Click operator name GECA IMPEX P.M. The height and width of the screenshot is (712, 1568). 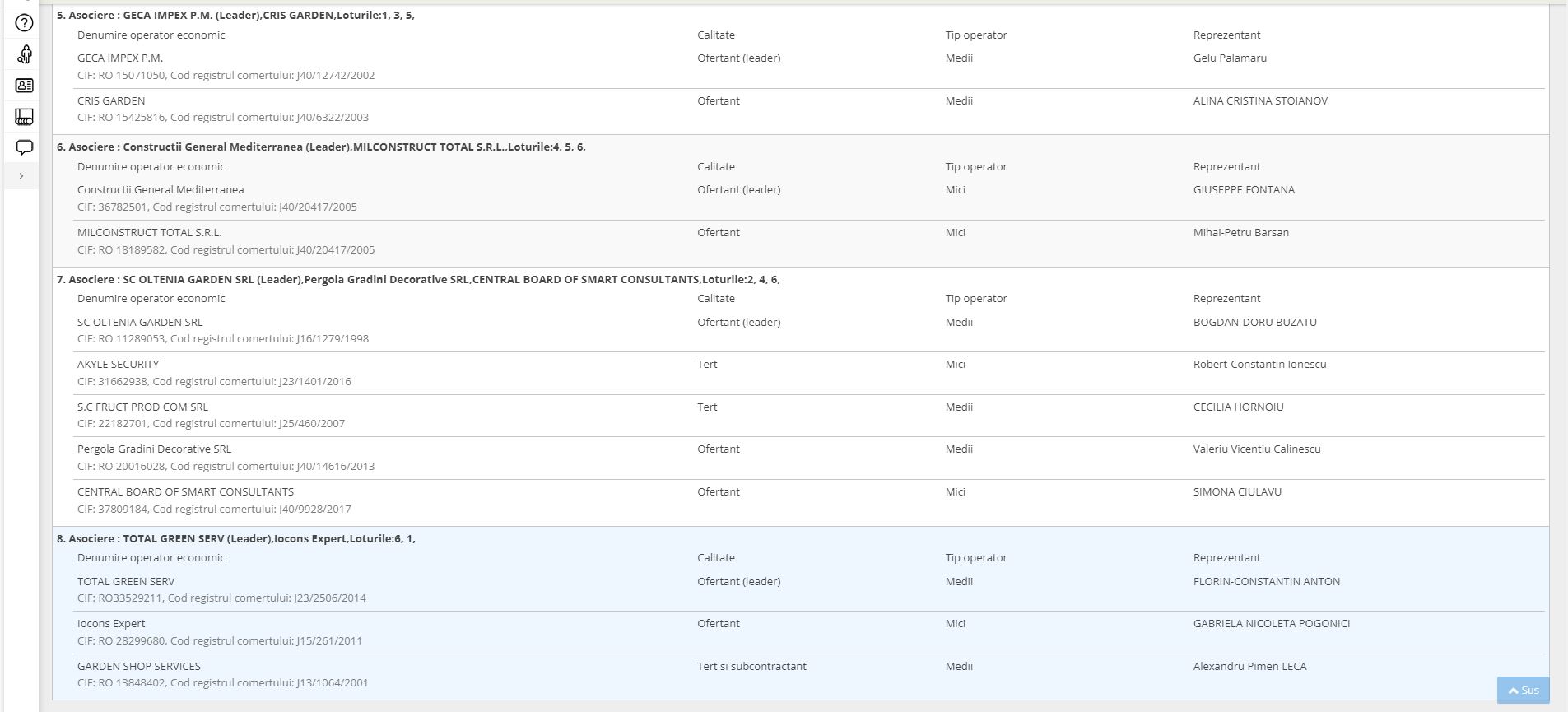pyautogui.click(x=120, y=58)
